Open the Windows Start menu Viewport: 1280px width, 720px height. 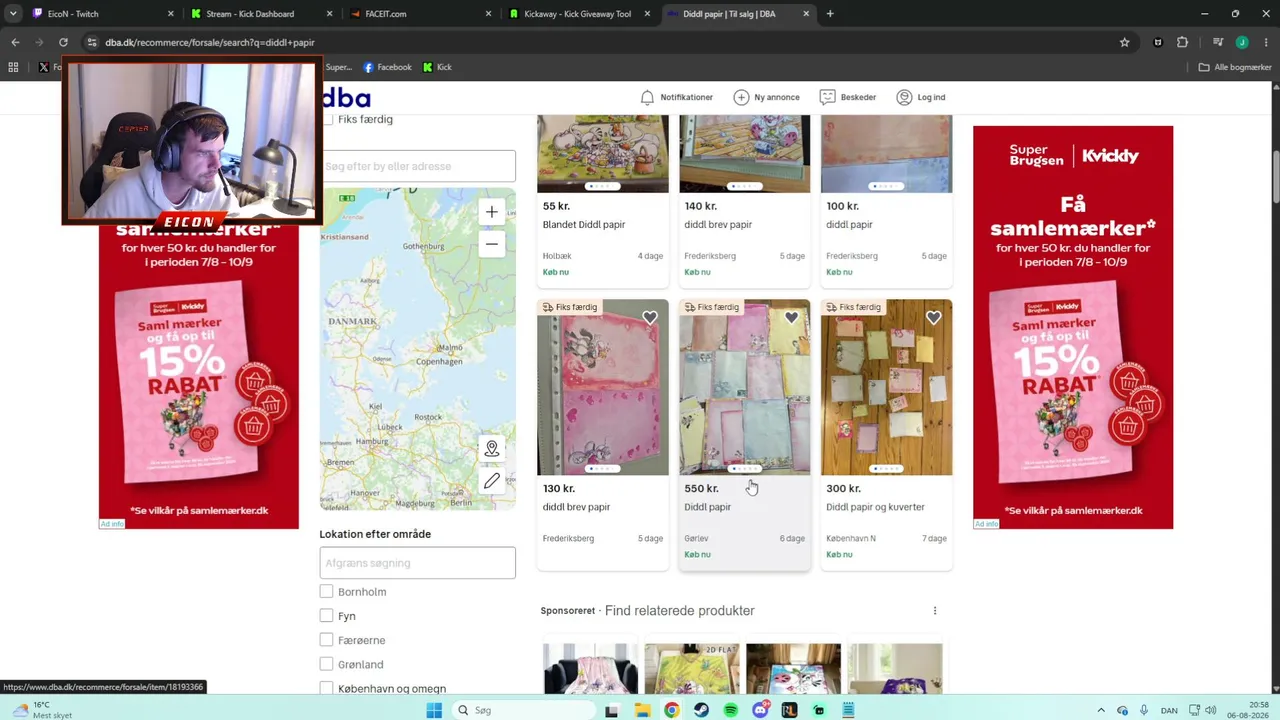tap(434, 710)
